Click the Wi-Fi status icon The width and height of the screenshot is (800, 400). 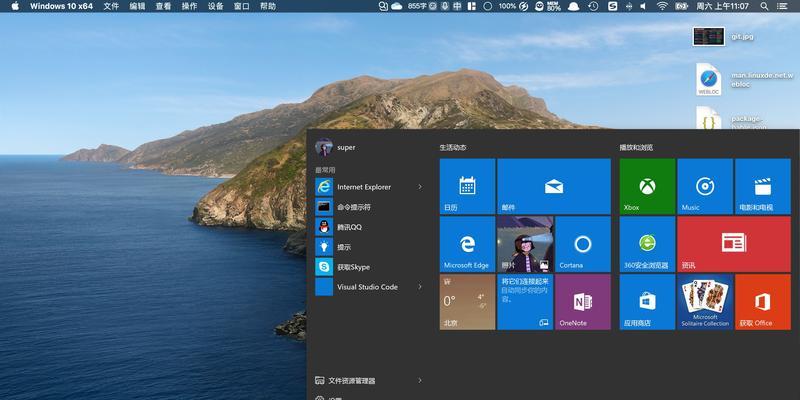click(x=662, y=6)
